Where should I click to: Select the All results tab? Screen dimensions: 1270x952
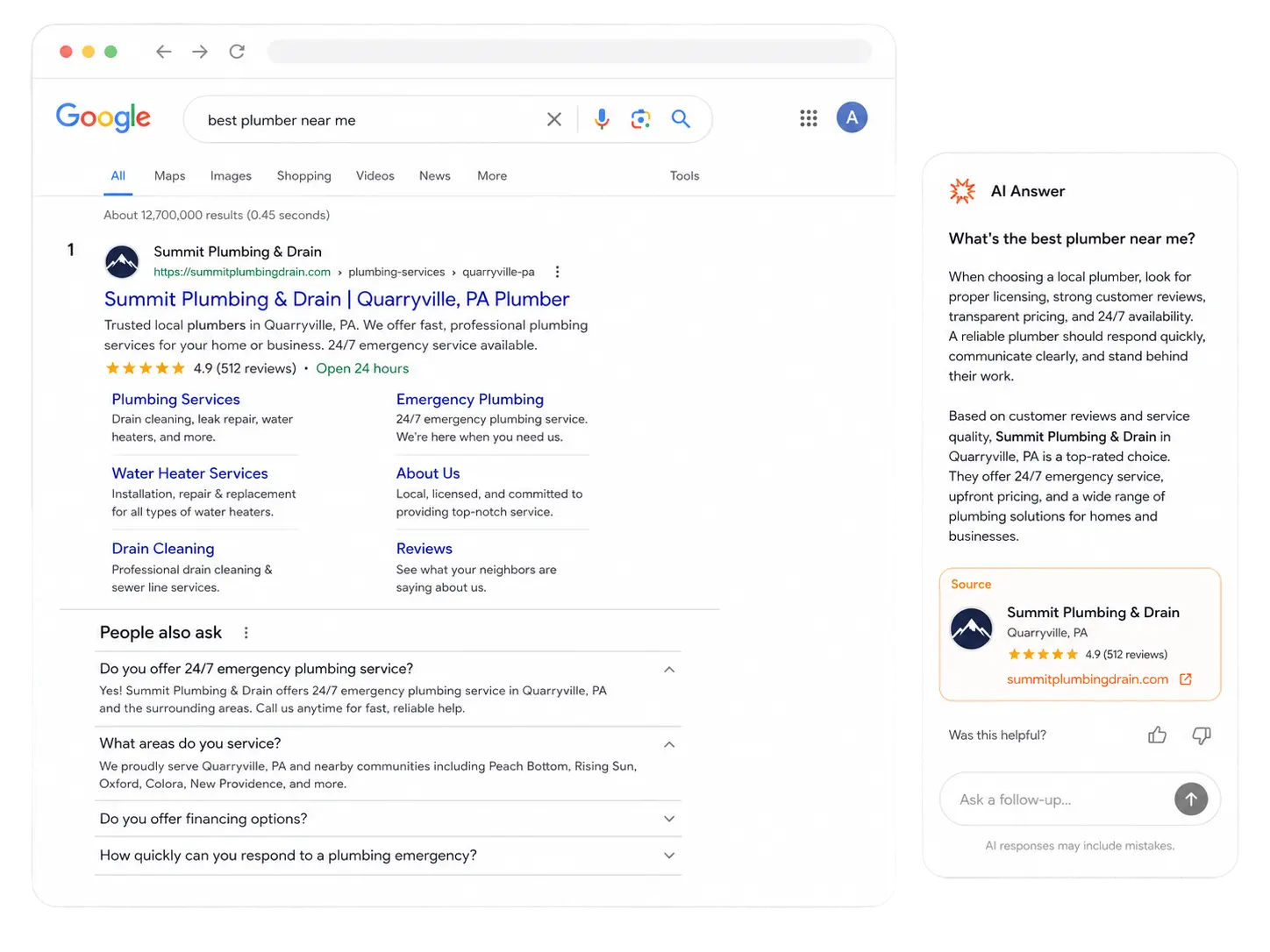[118, 176]
